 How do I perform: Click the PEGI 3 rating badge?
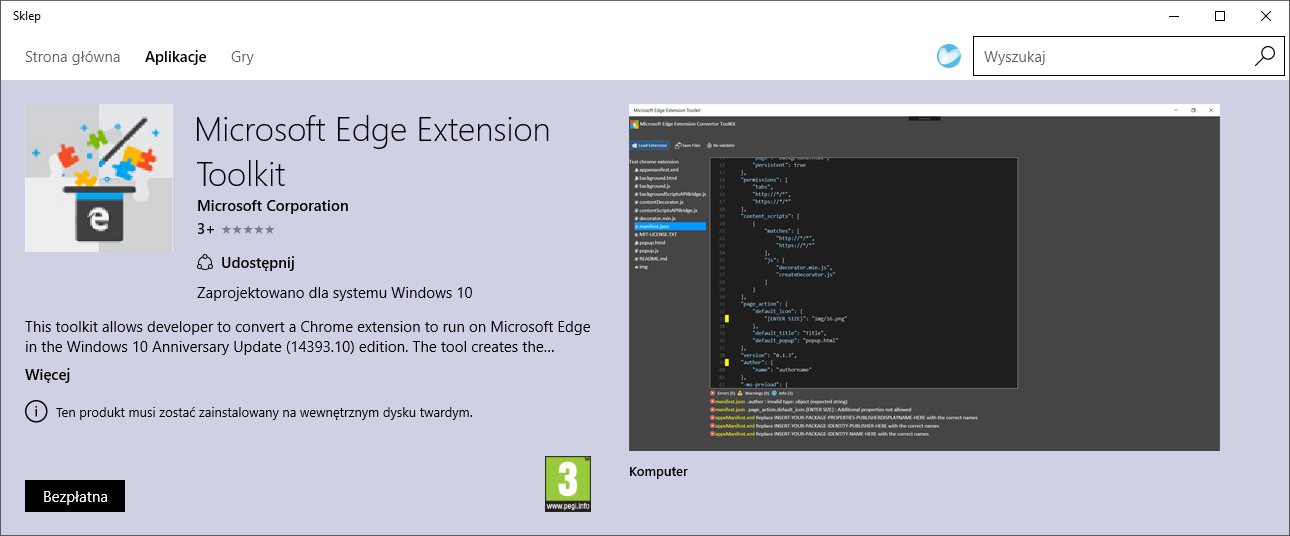[568, 484]
